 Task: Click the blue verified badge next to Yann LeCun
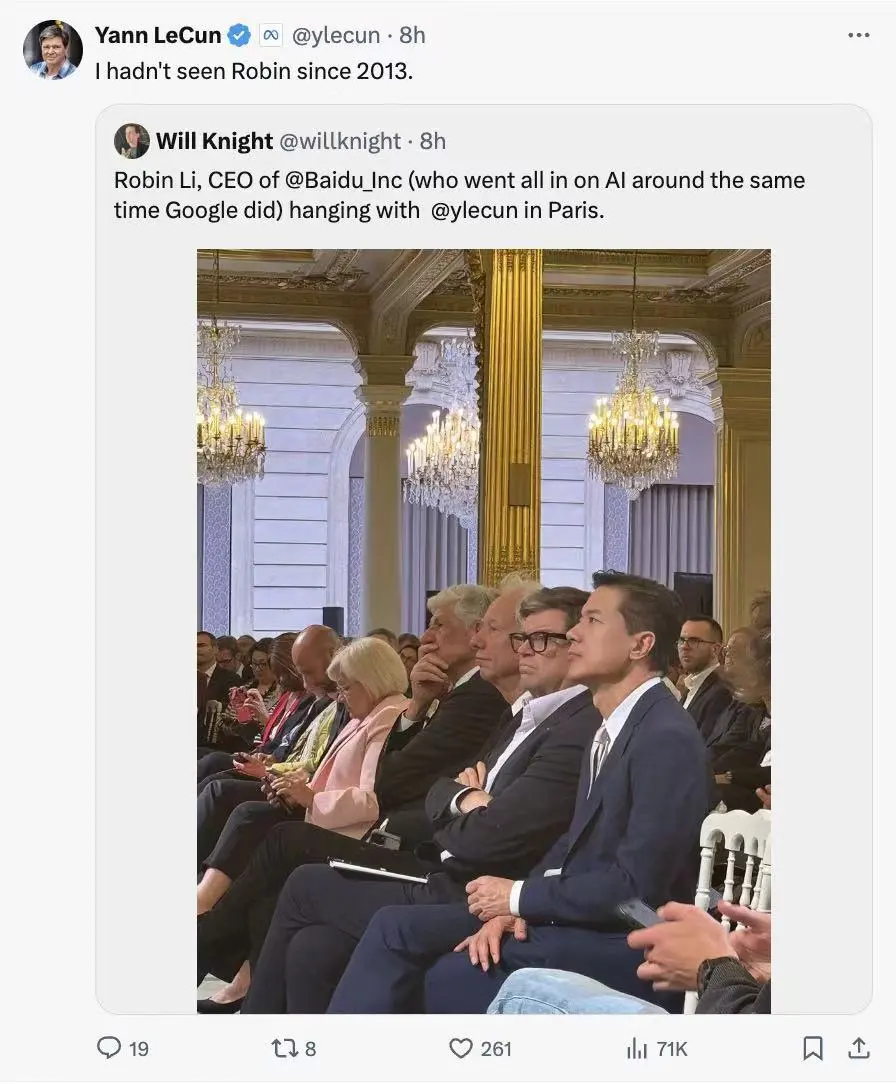pyautogui.click(x=239, y=35)
